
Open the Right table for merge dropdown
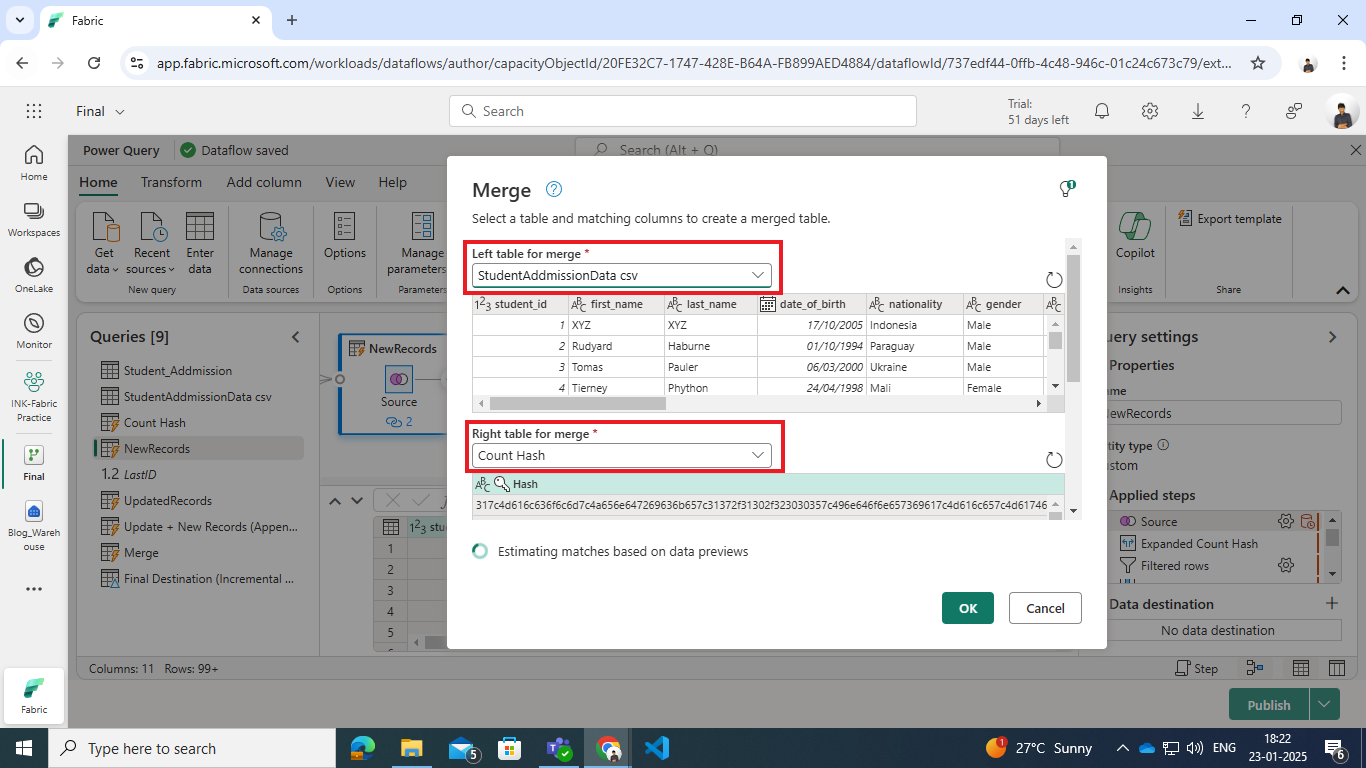click(x=622, y=455)
